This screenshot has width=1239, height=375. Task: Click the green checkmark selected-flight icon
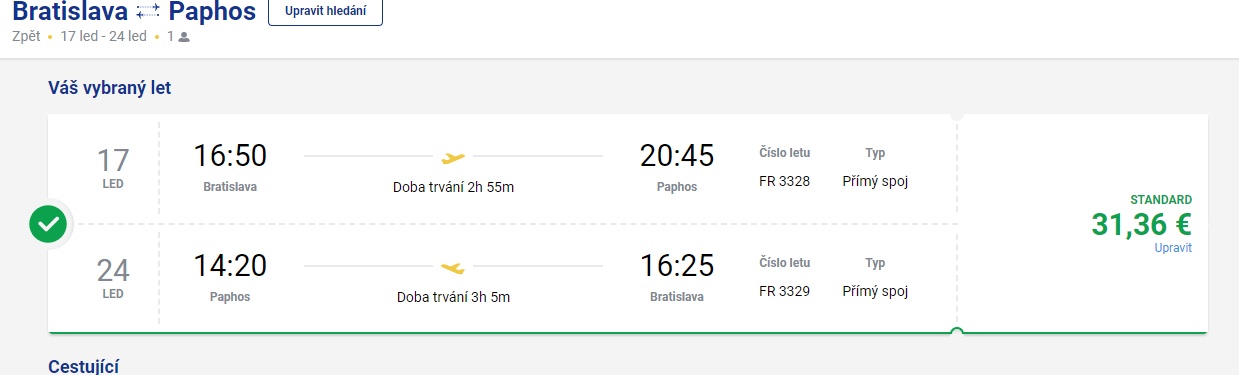point(48,224)
